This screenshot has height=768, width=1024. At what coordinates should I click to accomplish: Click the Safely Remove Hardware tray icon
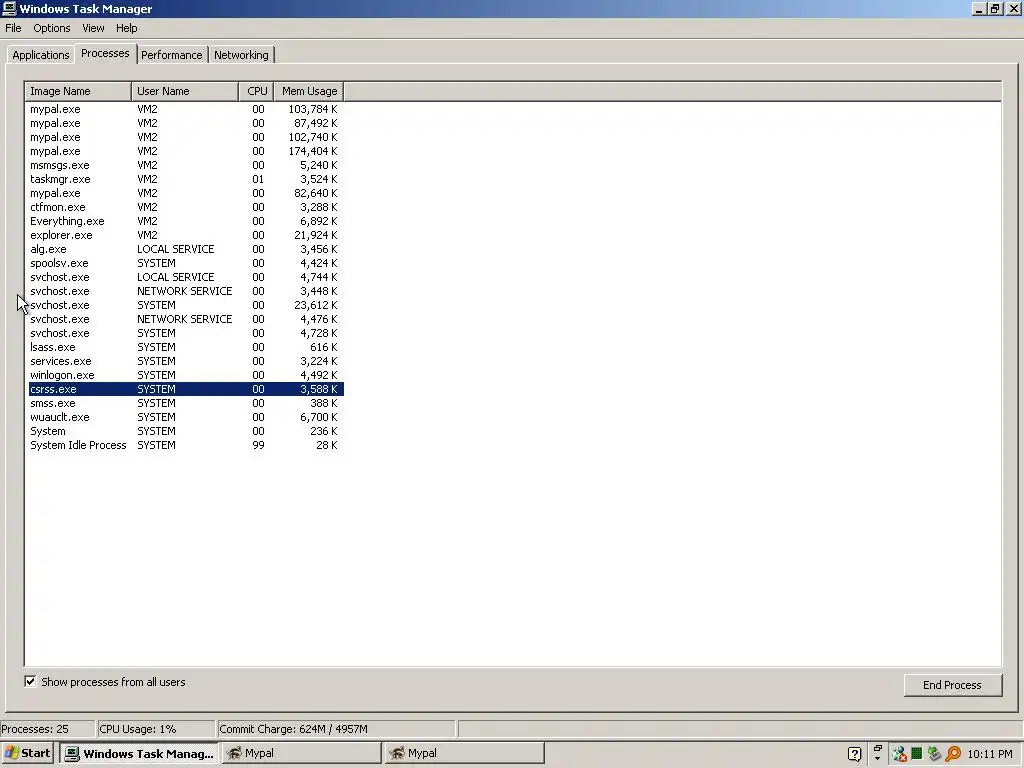(935, 754)
